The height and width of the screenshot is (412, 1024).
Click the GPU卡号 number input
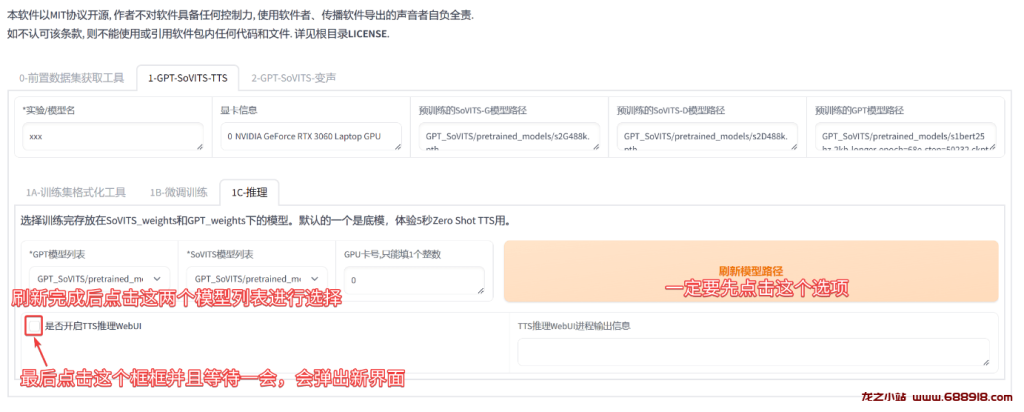[x=414, y=280]
